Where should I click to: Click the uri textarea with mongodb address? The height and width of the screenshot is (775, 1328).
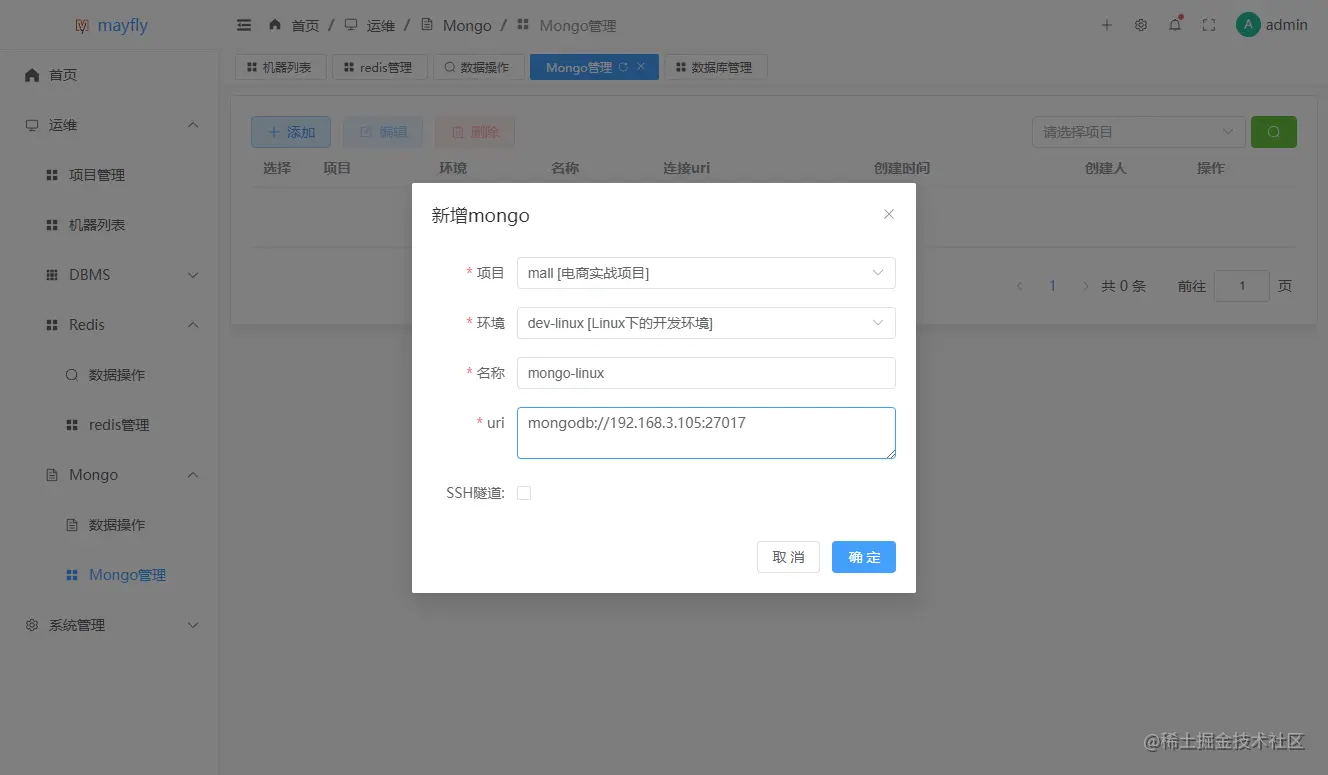tap(706, 433)
